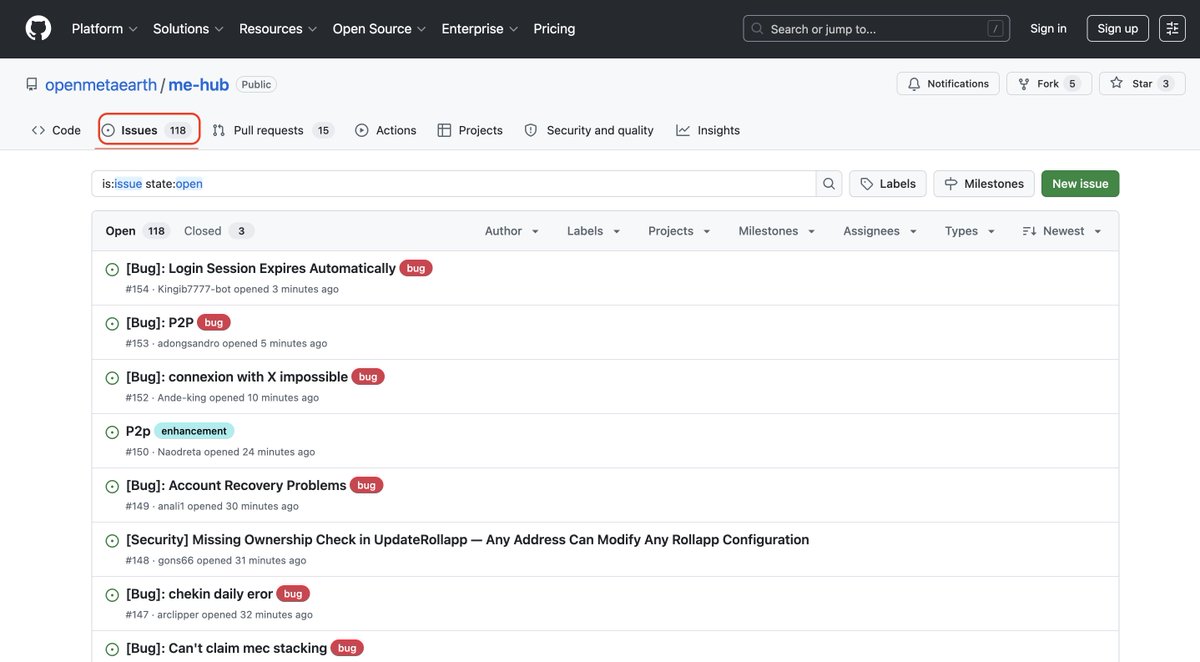Click Sign in
Viewport: 1200px width, 662px height.
click(1048, 29)
